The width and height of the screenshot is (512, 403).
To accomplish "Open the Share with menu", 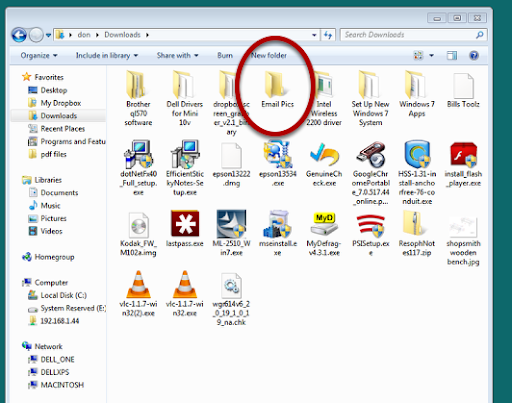I will [x=177, y=55].
